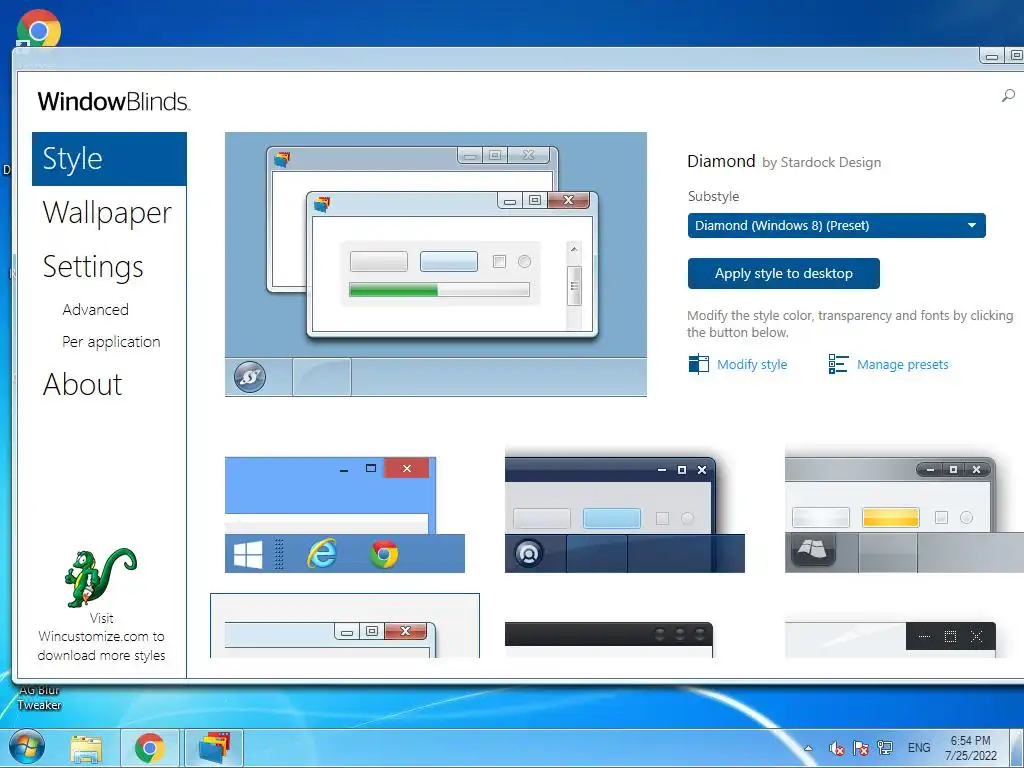Switch to the Style section
1024x768 pixels.
pos(109,159)
